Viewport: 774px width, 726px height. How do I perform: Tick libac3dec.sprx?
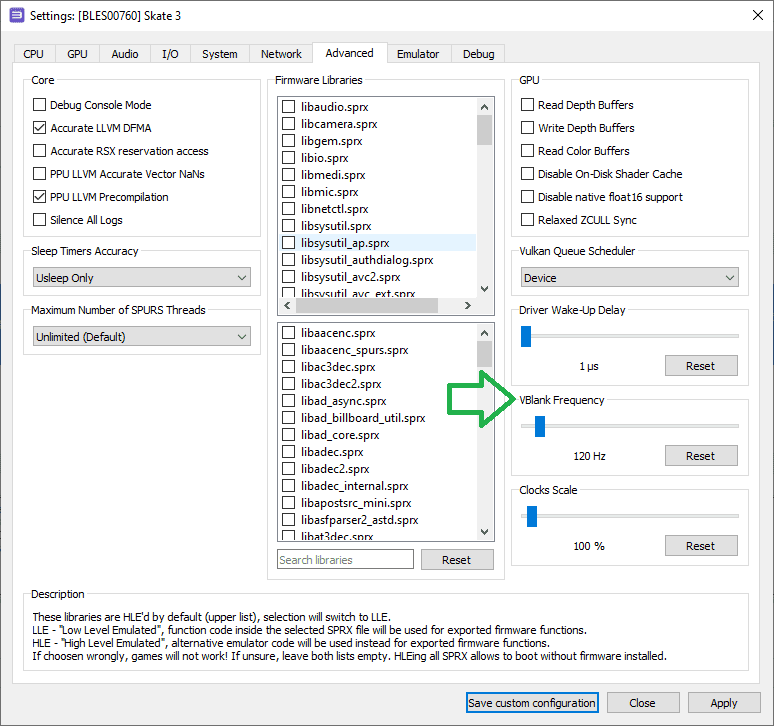[288, 367]
